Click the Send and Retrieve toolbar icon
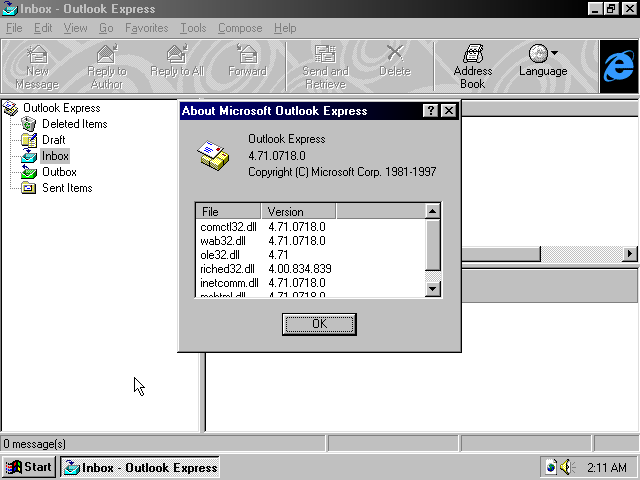The width and height of the screenshot is (640, 480). click(x=325, y=55)
